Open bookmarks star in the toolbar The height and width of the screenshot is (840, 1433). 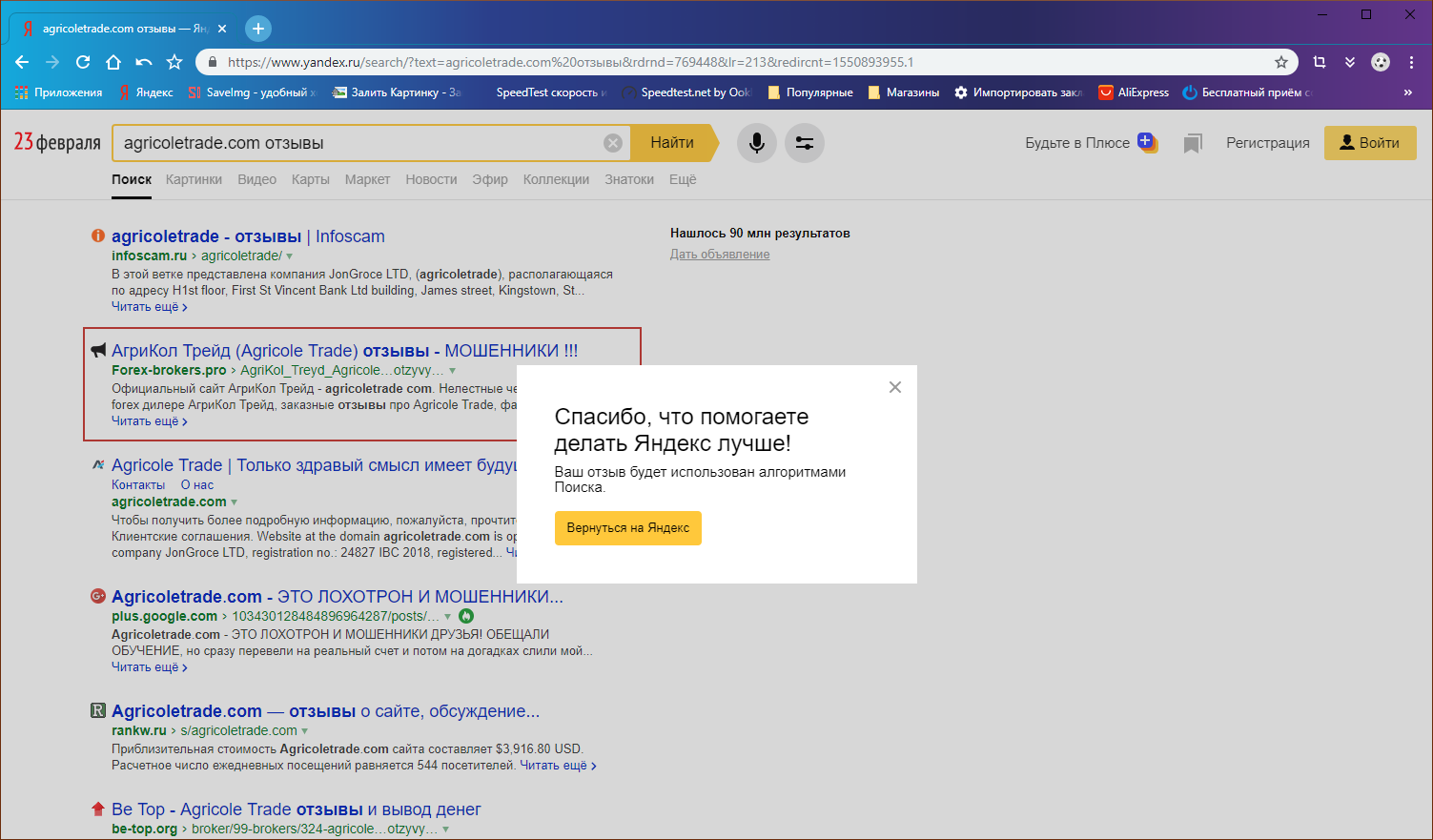[174, 62]
